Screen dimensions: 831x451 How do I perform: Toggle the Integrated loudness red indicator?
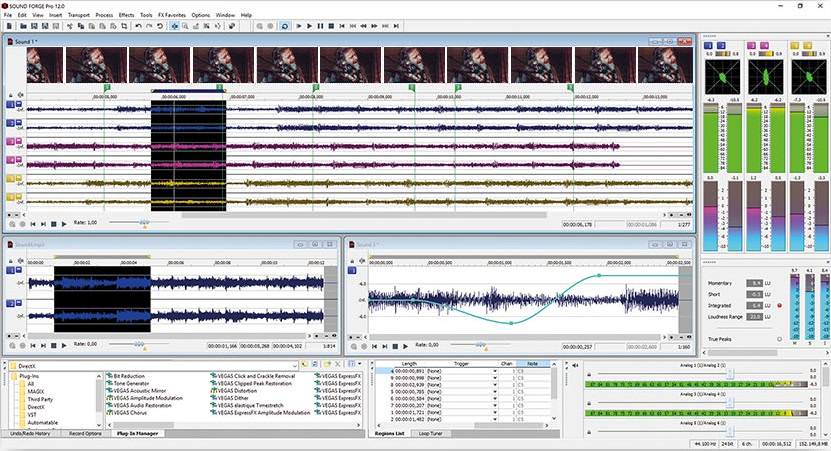[x=779, y=305]
